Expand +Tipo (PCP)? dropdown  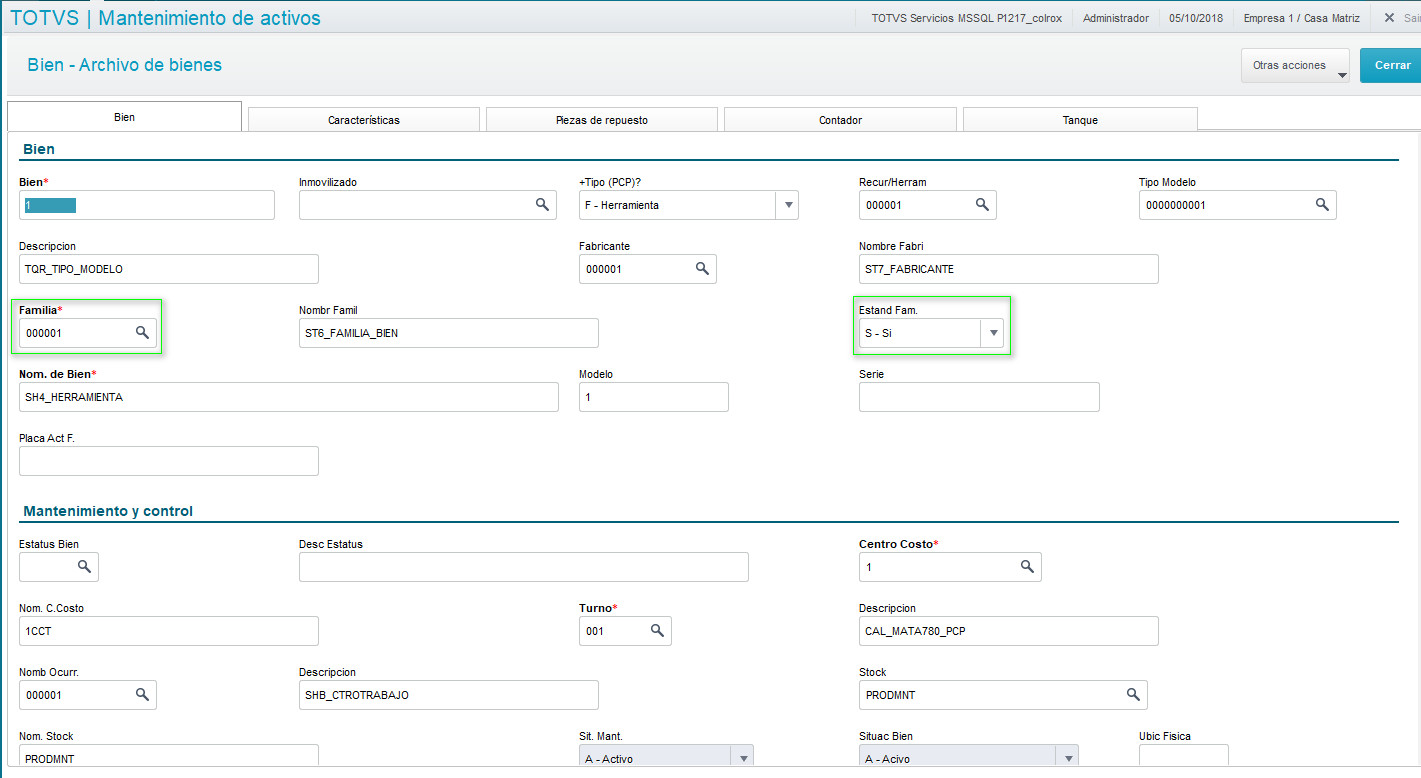[x=788, y=205]
